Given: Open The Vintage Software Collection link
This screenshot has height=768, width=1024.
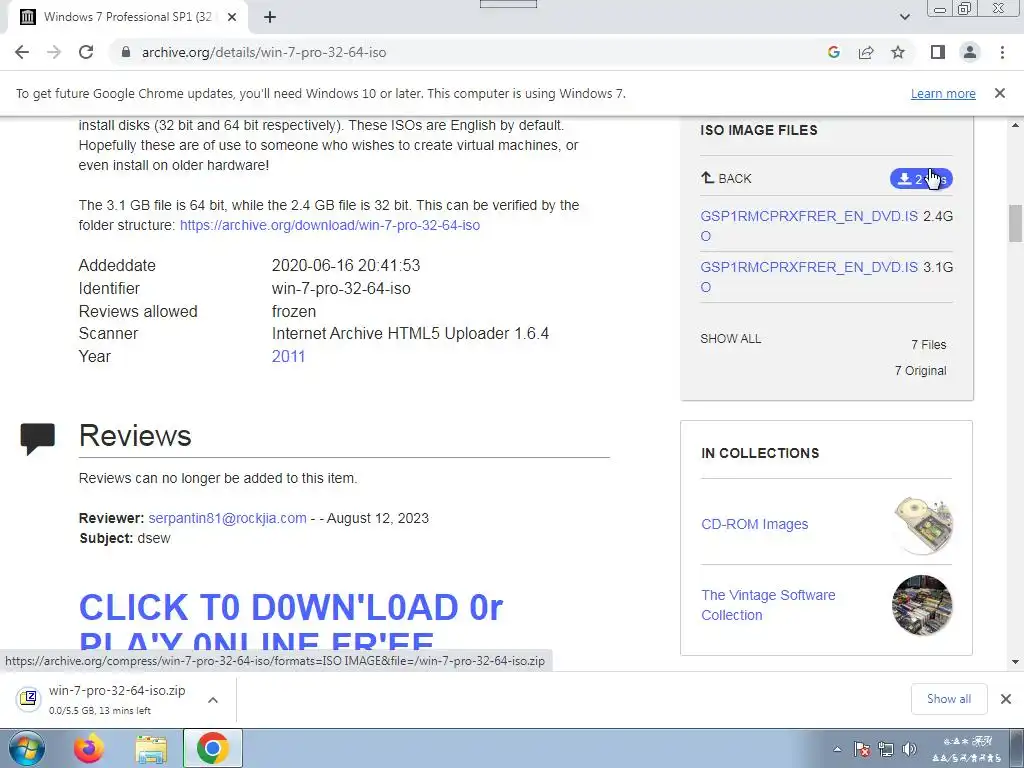Looking at the screenshot, I should [768, 605].
